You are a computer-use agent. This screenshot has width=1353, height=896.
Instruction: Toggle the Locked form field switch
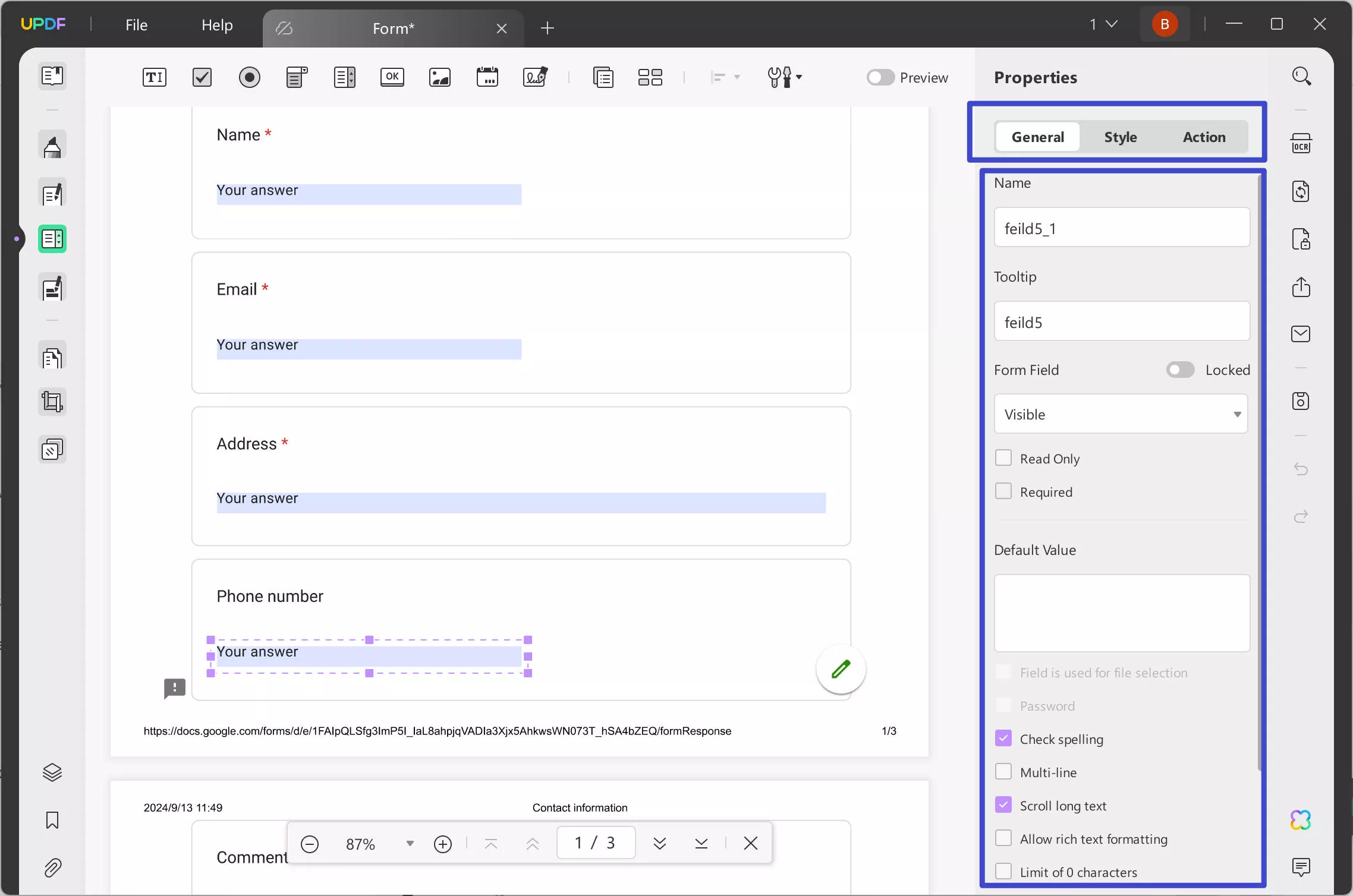(1179, 369)
